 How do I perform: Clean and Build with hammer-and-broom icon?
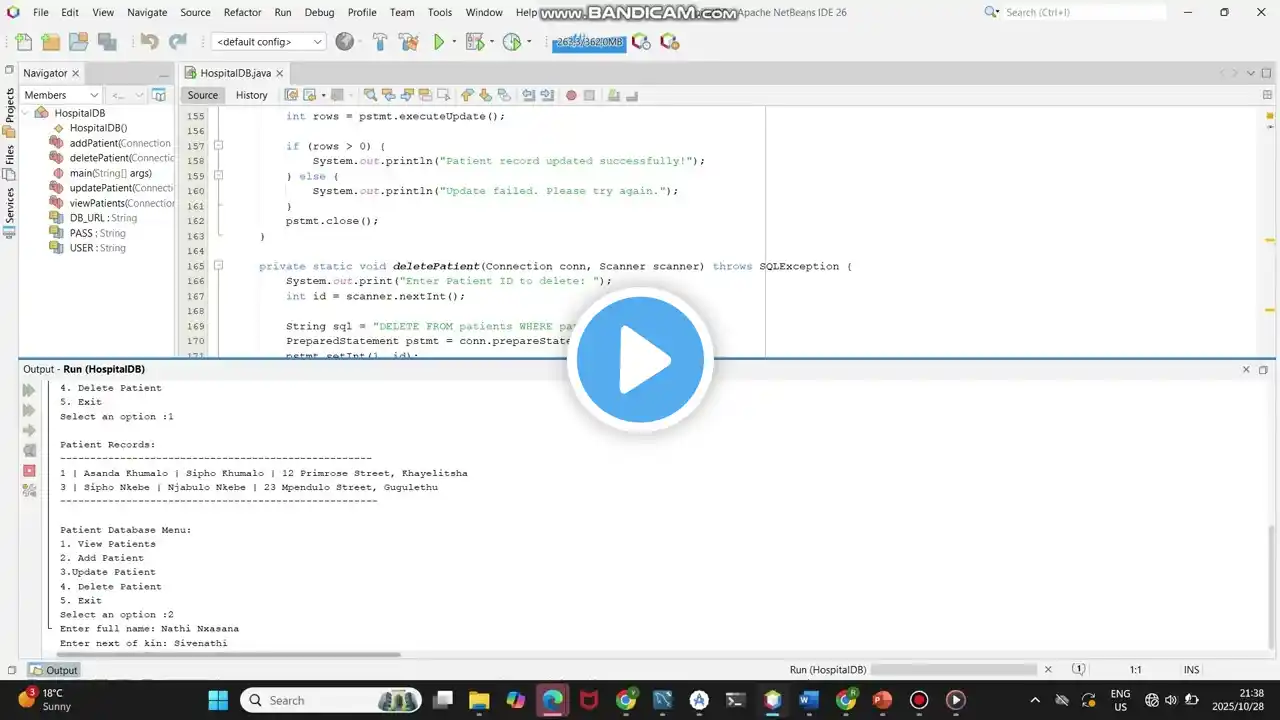click(x=408, y=42)
